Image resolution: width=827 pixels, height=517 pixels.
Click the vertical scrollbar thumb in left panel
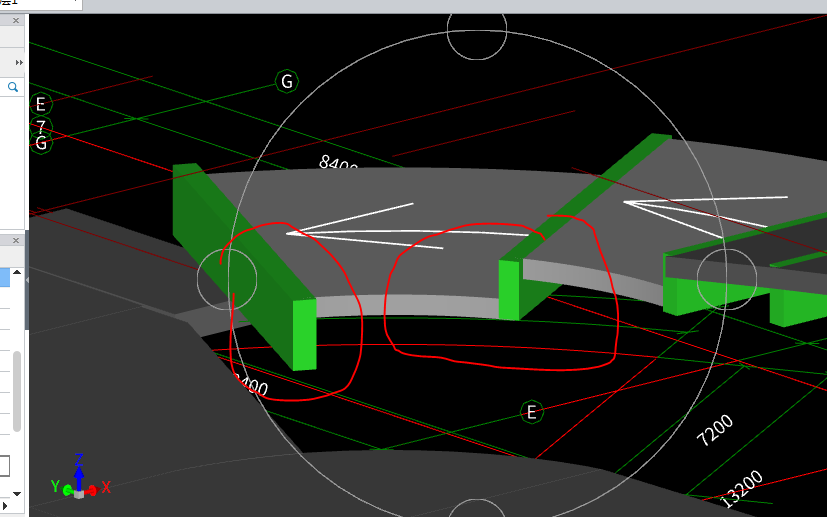click(17, 391)
